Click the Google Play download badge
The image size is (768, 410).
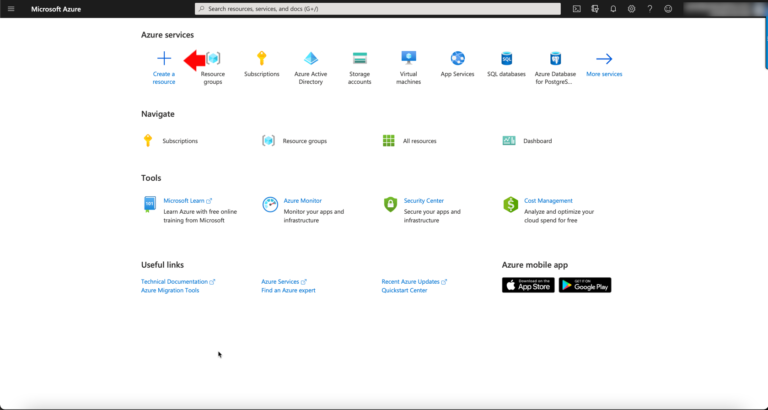585,285
